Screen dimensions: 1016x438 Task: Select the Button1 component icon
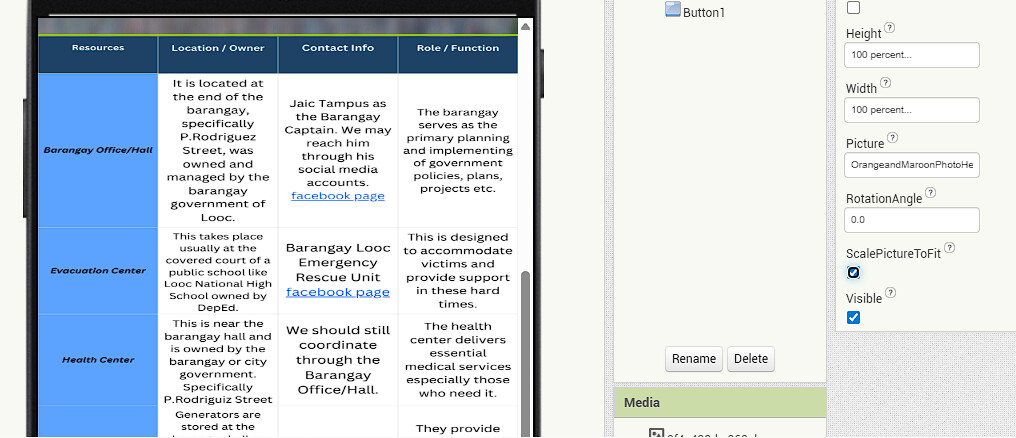coord(673,9)
